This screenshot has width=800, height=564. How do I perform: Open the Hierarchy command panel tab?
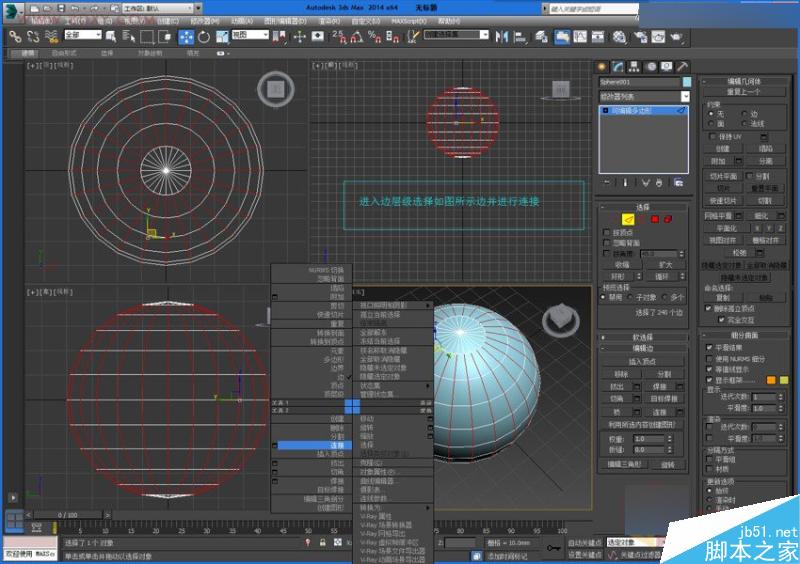(x=634, y=66)
